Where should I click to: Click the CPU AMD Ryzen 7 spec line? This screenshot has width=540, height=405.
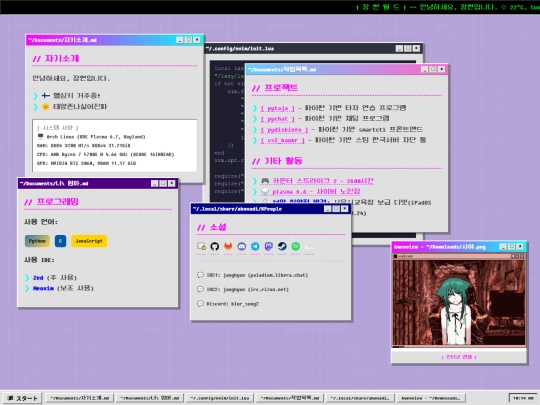pyautogui.click(x=105, y=154)
